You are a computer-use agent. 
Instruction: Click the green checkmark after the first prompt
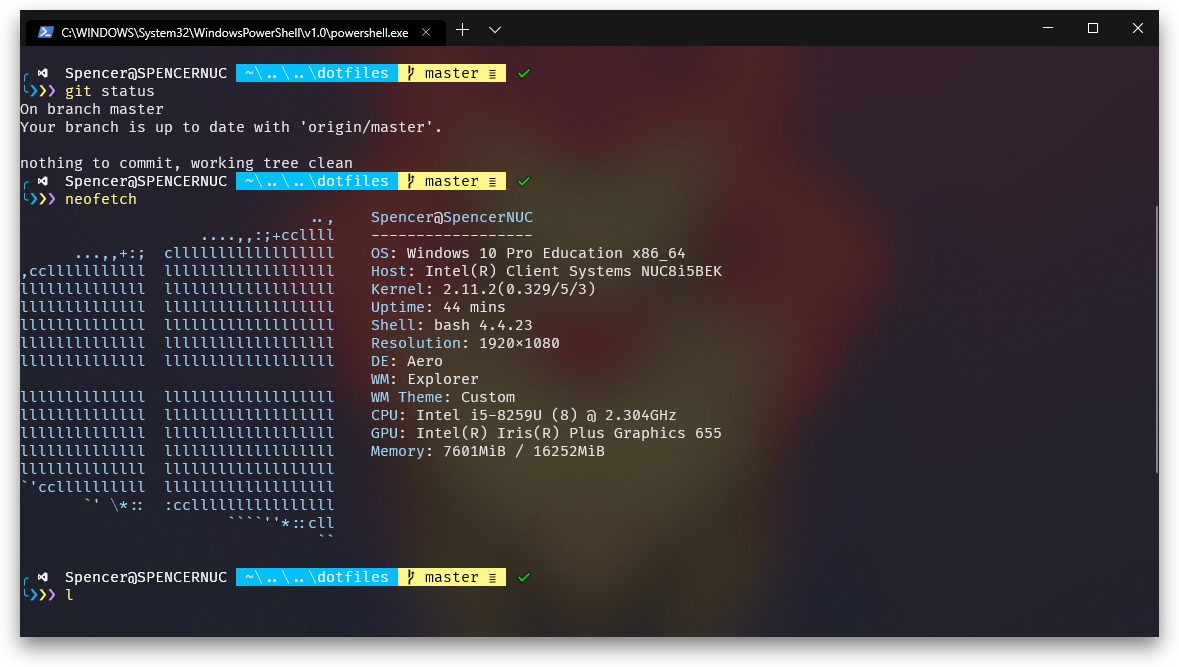tap(524, 74)
